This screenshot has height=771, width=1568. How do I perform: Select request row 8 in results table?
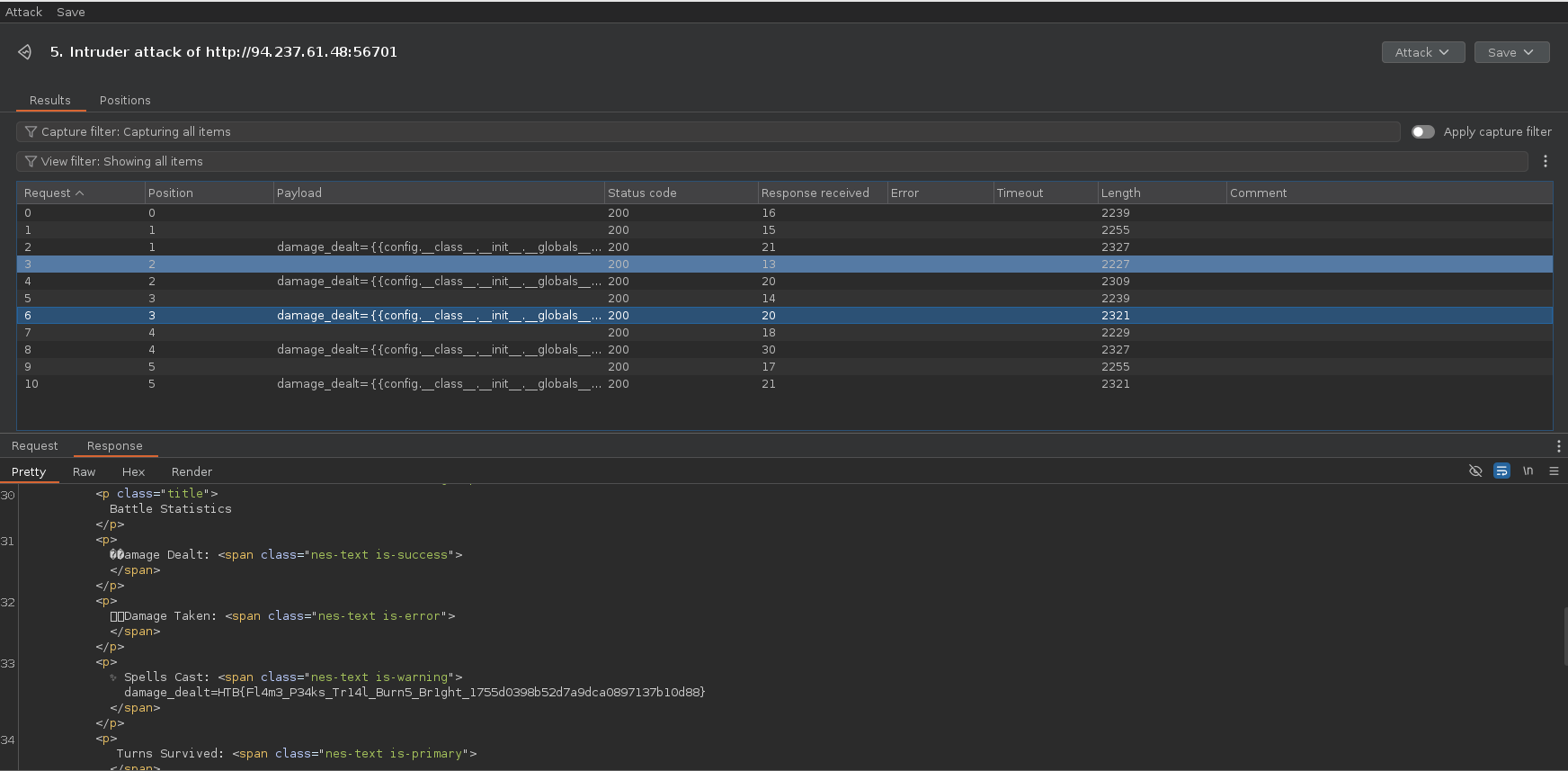[x=785, y=350]
